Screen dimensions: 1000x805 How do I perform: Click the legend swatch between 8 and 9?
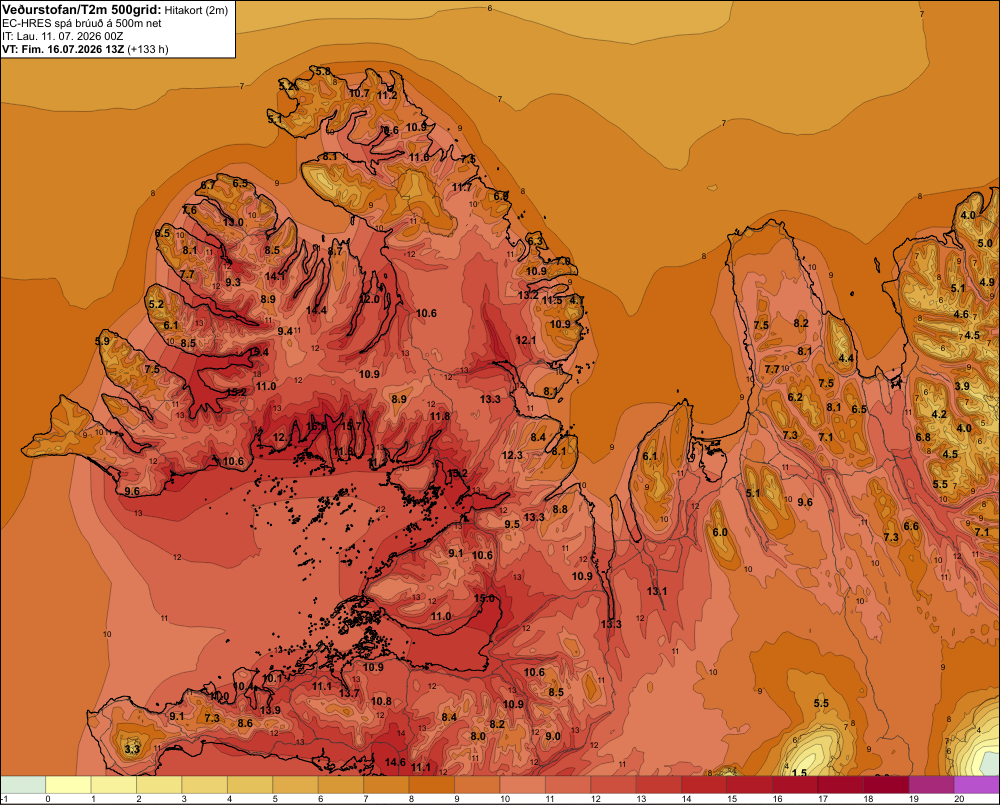pos(432,785)
